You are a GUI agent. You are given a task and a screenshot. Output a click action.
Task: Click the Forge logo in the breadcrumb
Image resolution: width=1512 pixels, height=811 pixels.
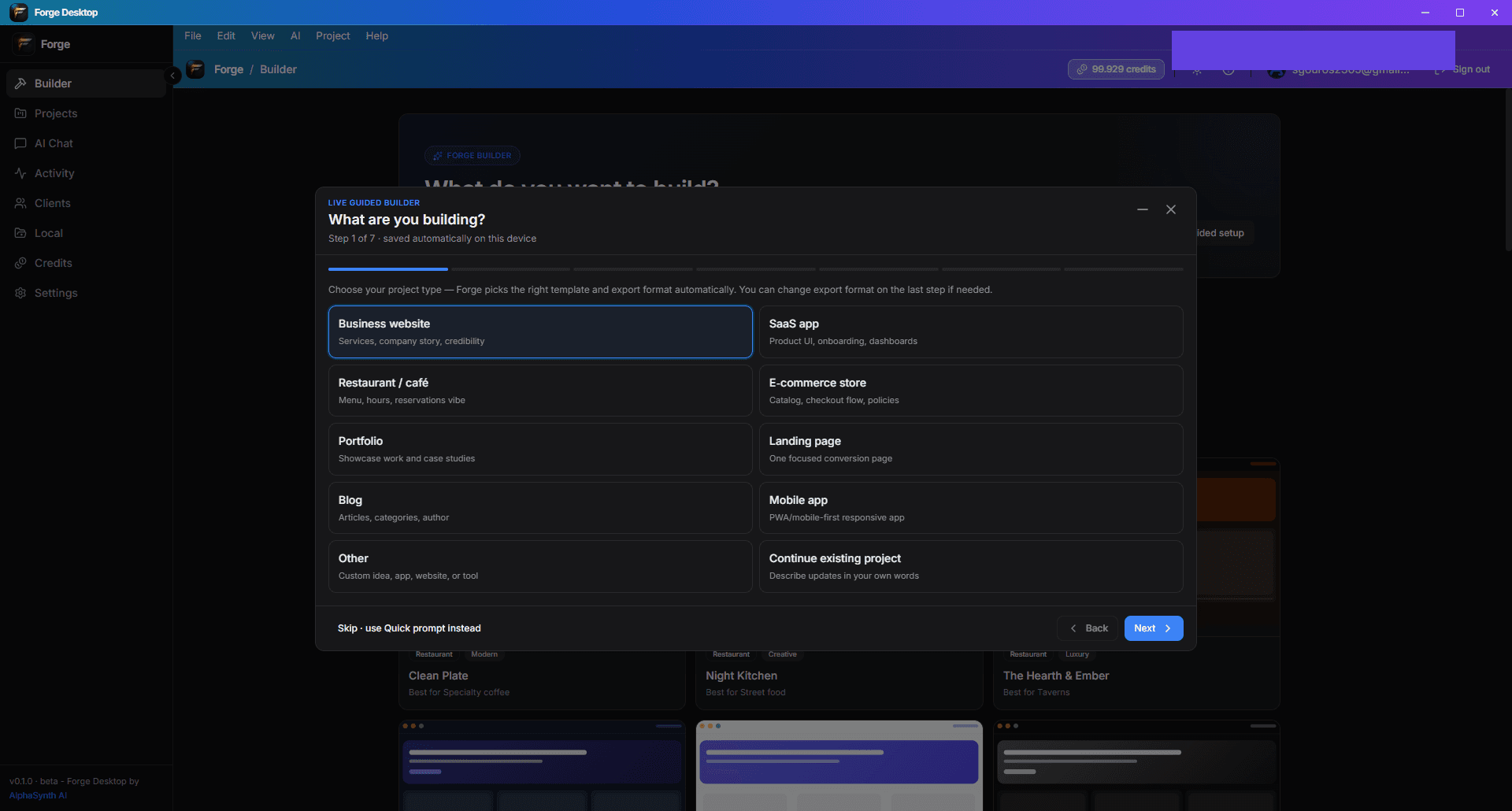pyautogui.click(x=195, y=69)
